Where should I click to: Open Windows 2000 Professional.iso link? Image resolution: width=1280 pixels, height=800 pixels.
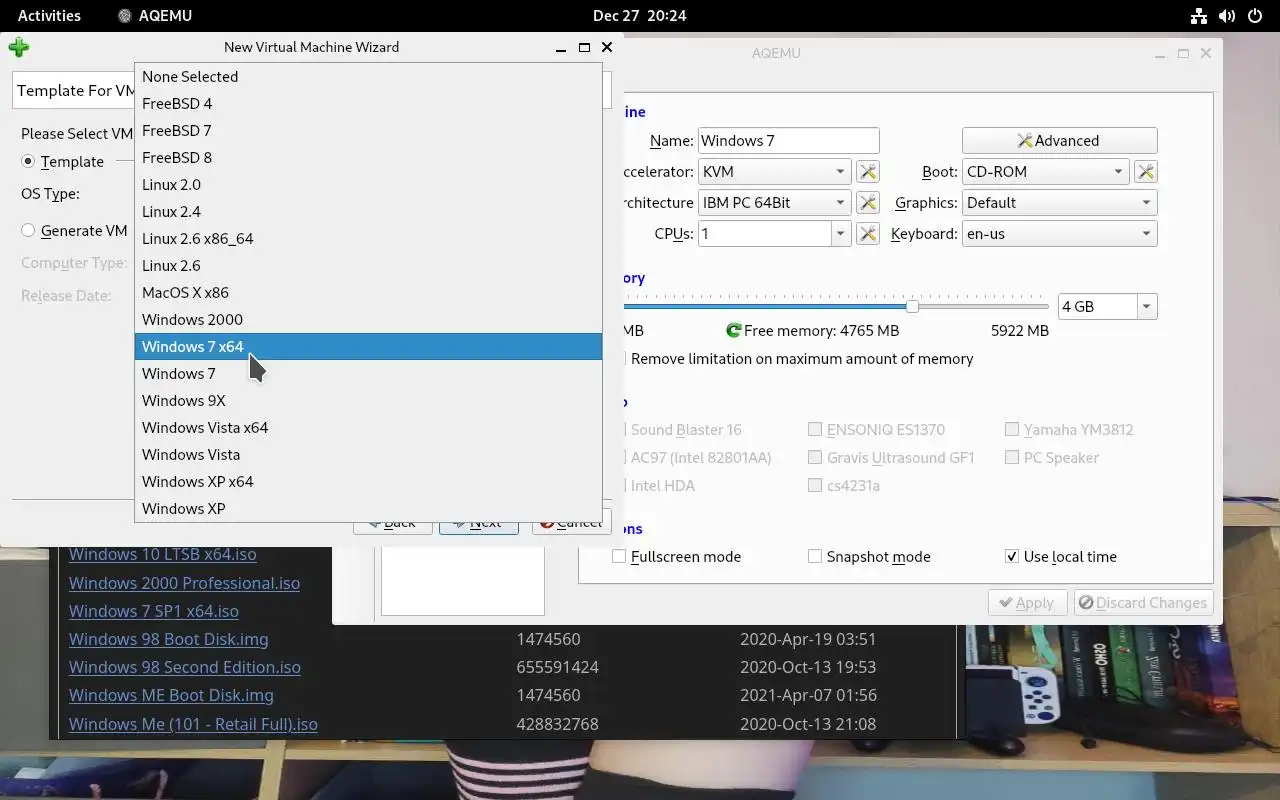click(x=184, y=583)
